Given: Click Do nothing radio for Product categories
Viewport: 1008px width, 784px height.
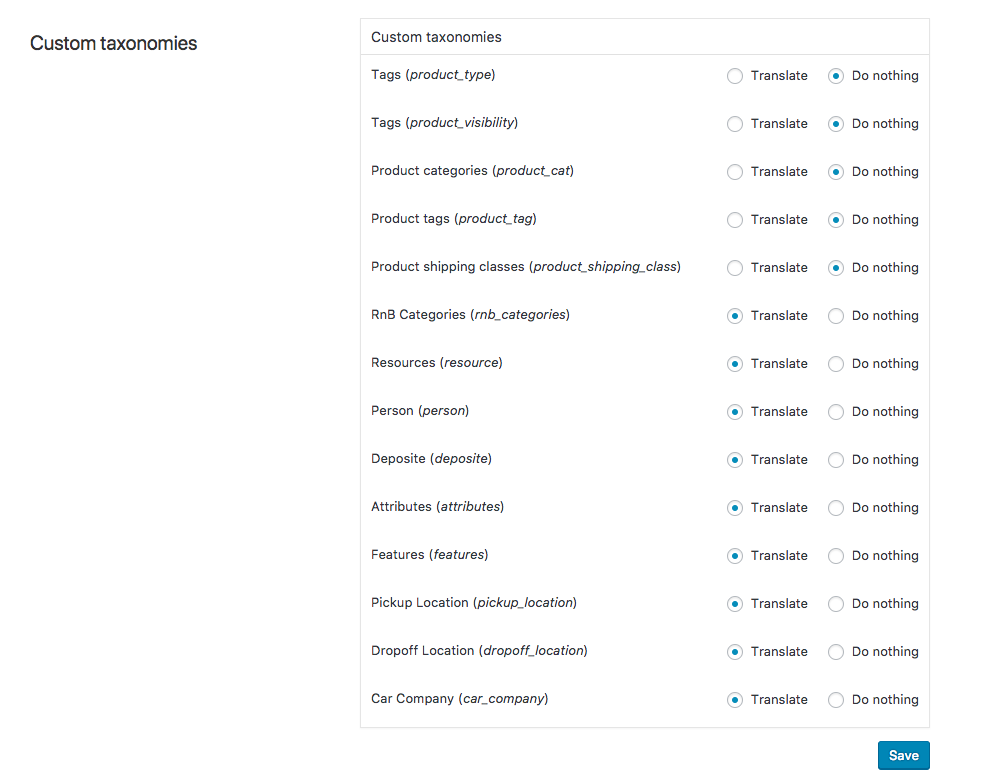Looking at the screenshot, I should (836, 172).
